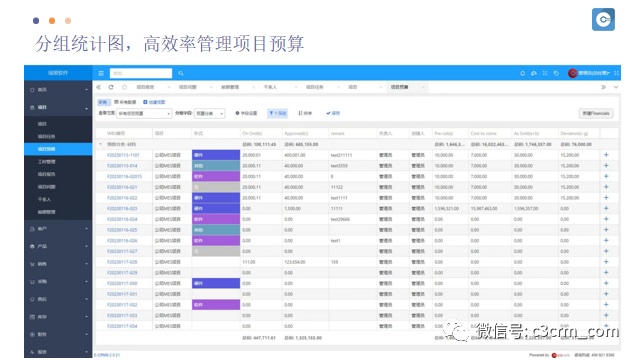Open the WBS link F20230113-1101
The image size is (640, 360).
[x=123, y=155]
